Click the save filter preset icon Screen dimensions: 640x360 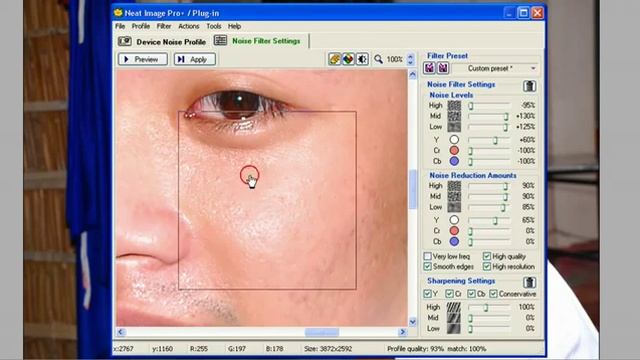click(443, 68)
